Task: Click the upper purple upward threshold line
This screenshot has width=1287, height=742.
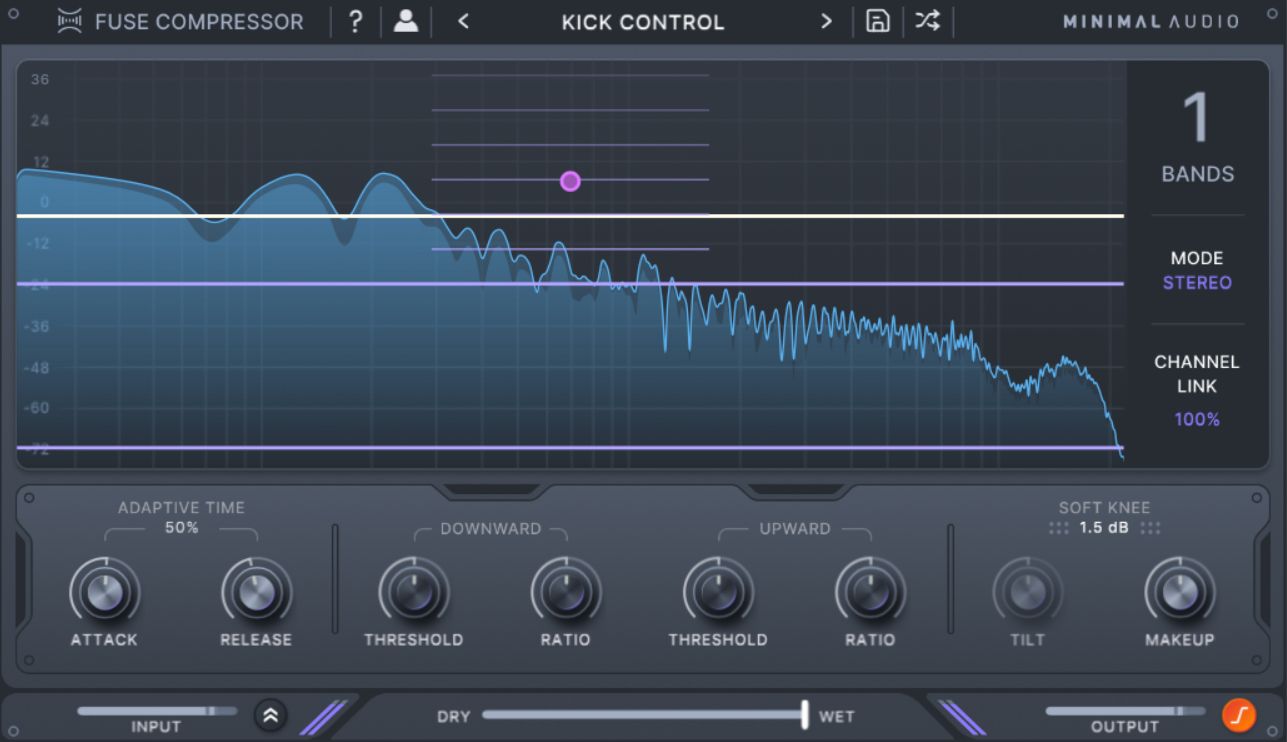Action: tap(570, 284)
